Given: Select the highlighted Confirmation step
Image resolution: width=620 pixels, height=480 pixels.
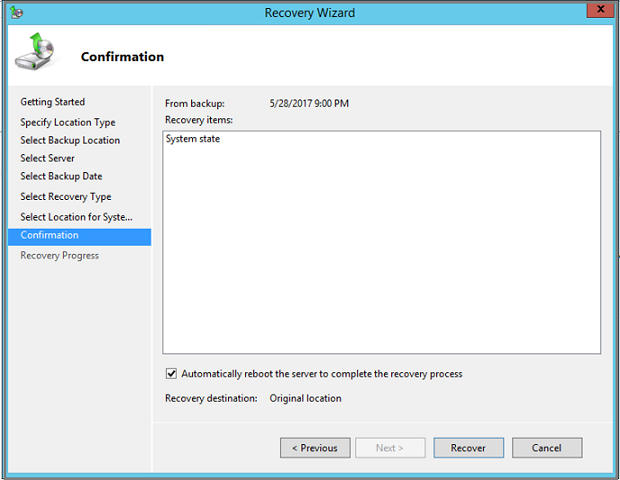Looking at the screenshot, I should click(79, 237).
